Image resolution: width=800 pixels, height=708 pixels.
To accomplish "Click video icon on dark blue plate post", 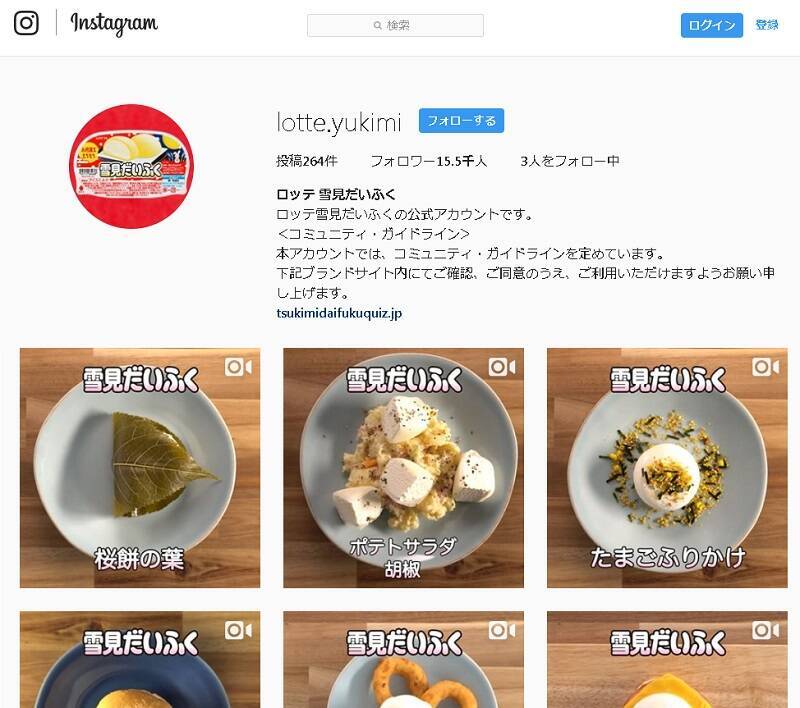I will click(x=238, y=631).
